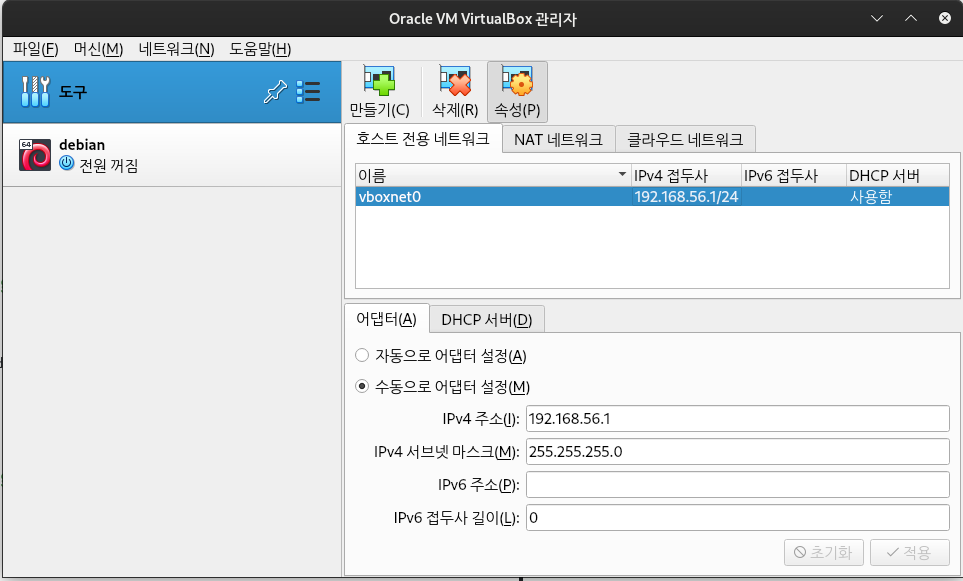Viewport: 963px width, 581px height.
Task: Click the 적용 apply button
Action: [x=910, y=552]
